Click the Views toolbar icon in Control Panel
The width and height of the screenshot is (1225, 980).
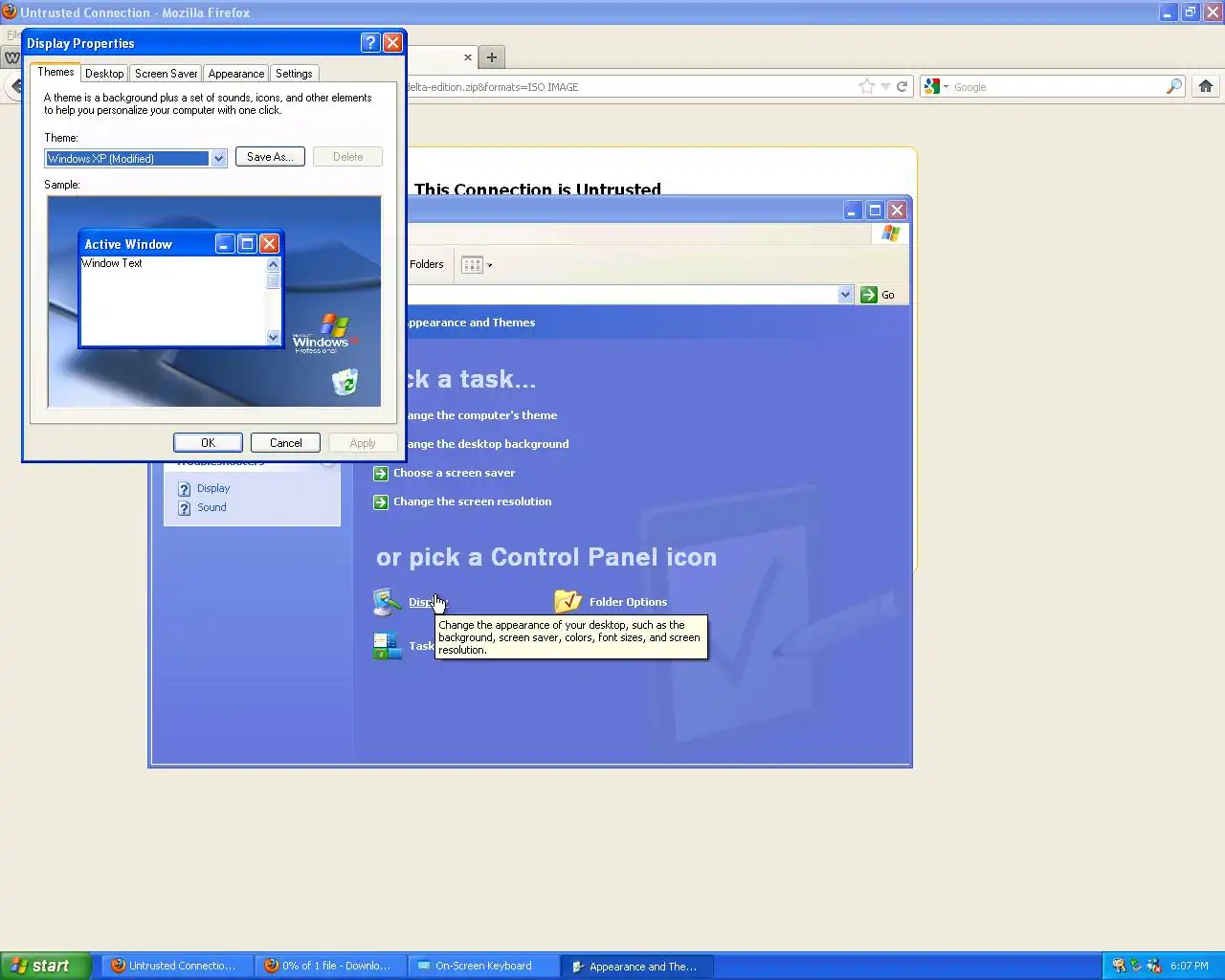coord(472,265)
